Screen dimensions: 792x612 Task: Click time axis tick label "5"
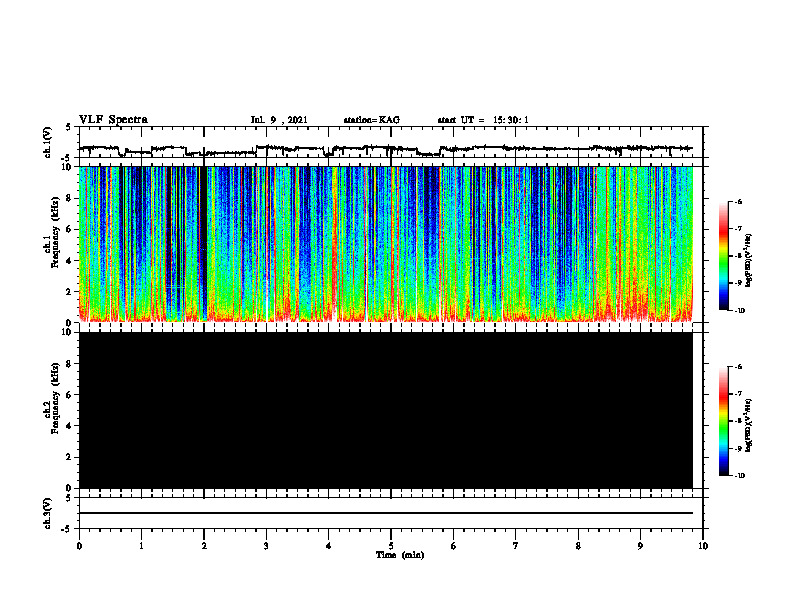391,546
